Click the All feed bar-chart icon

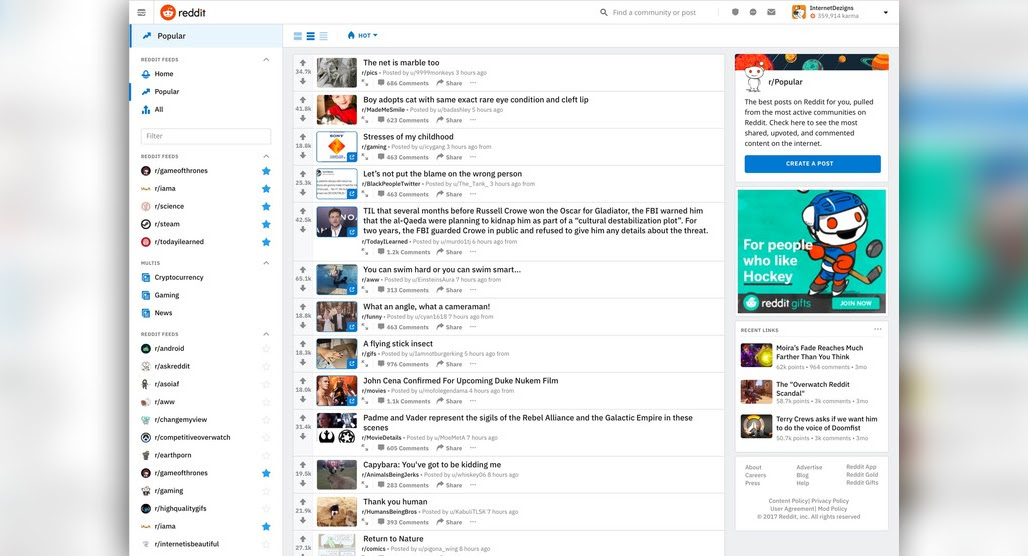pos(146,109)
